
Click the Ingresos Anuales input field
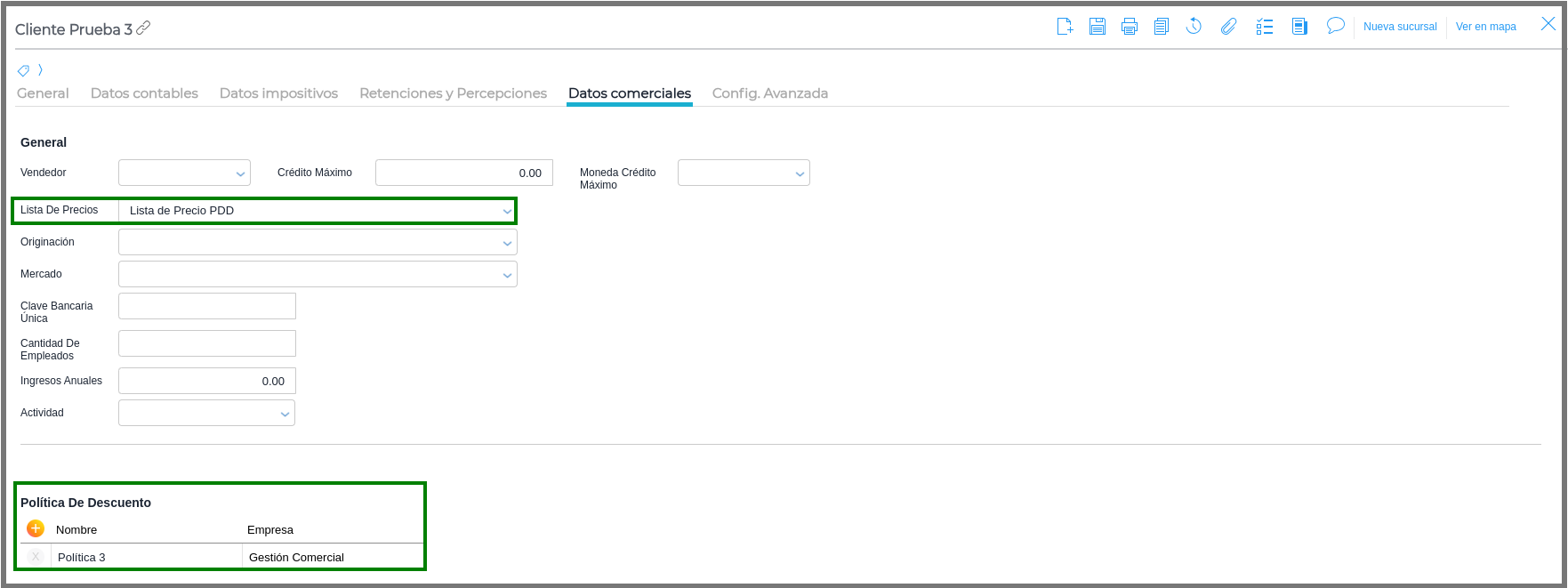click(207, 381)
